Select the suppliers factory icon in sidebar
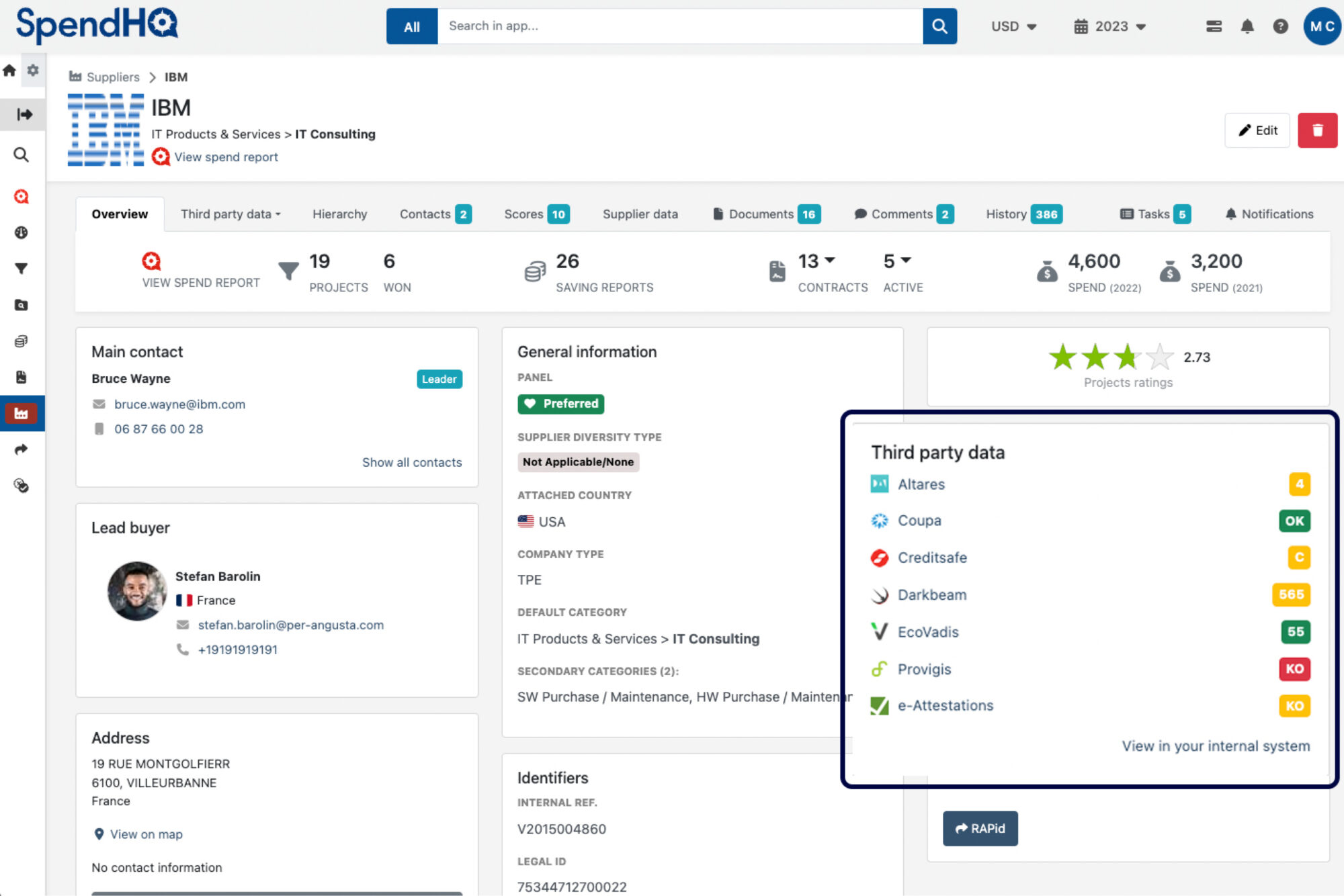The width and height of the screenshot is (1344, 896). click(x=22, y=413)
